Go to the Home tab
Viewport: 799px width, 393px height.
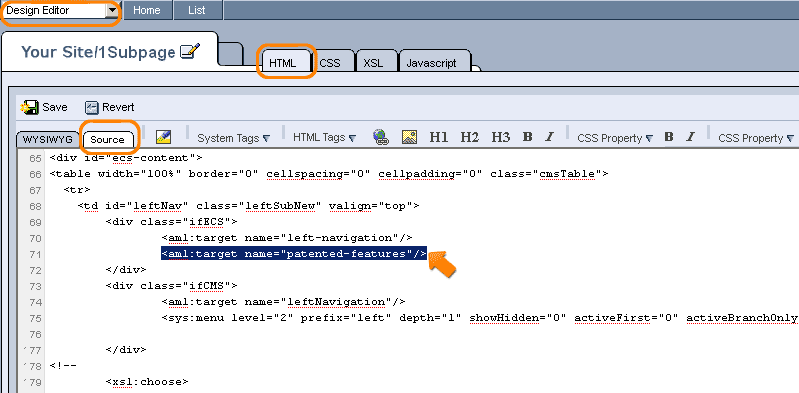pos(147,10)
